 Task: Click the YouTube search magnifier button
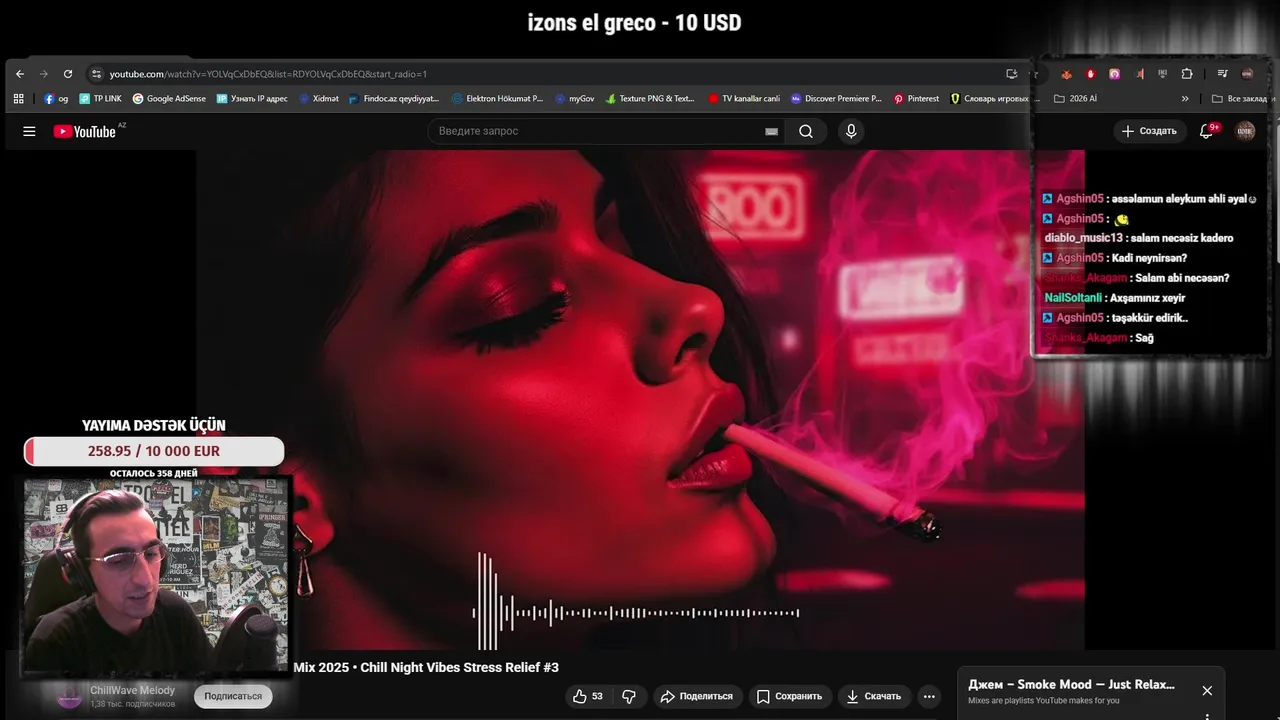(806, 131)
